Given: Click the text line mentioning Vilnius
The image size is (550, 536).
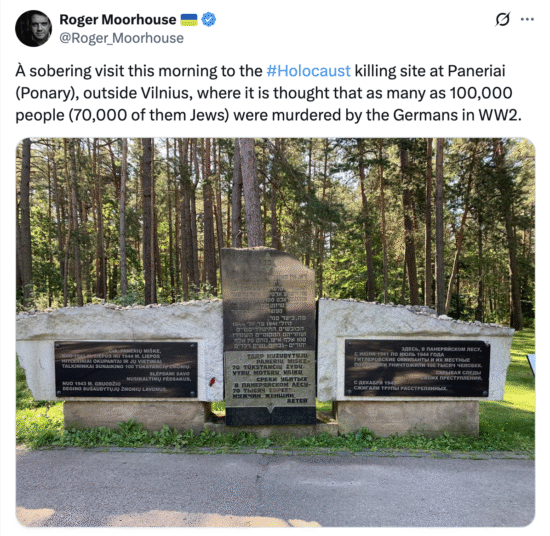Looking at the screenshot, I should [264, 93].
